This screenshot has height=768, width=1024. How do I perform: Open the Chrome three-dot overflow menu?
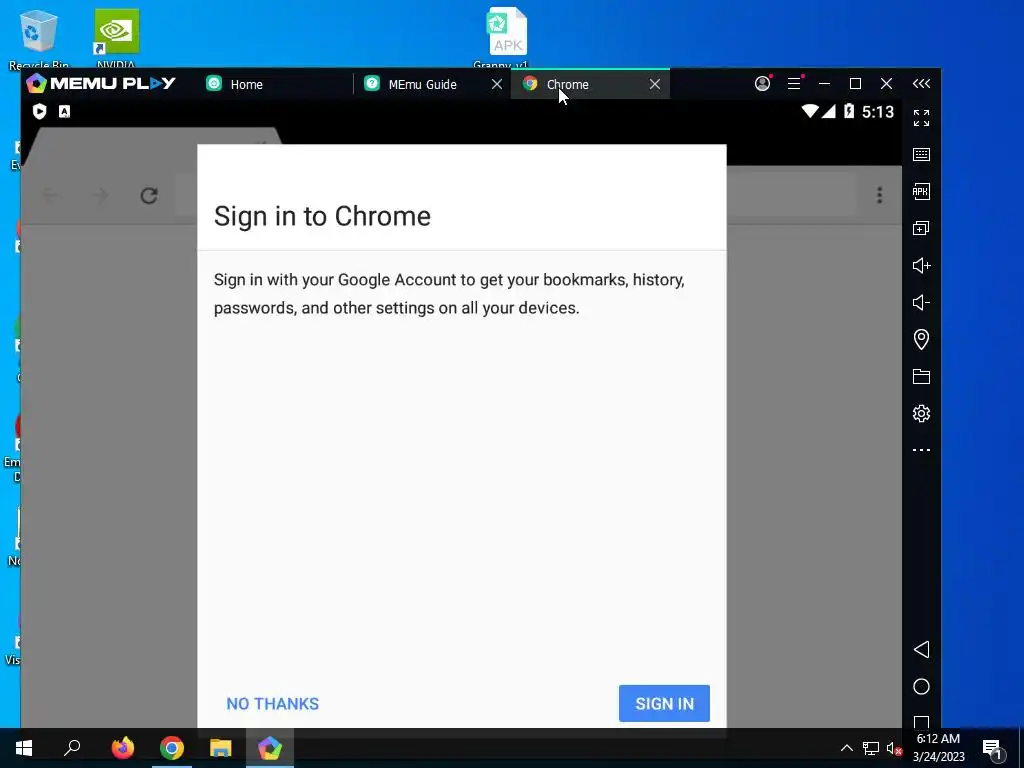coord(880,195)
